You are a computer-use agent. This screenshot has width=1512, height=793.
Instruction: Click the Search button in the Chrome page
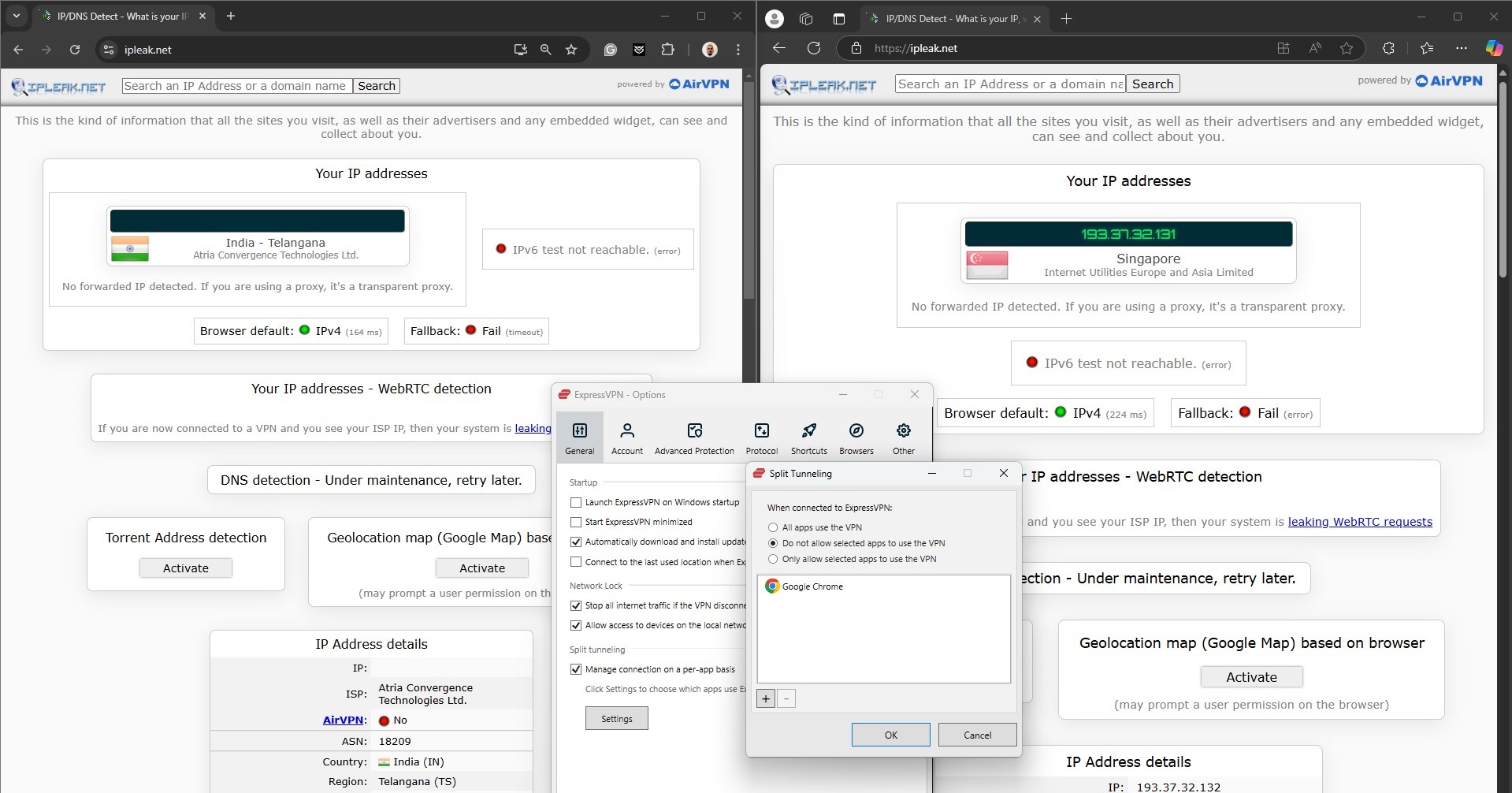pyautogui.click(x=377, y=86)
